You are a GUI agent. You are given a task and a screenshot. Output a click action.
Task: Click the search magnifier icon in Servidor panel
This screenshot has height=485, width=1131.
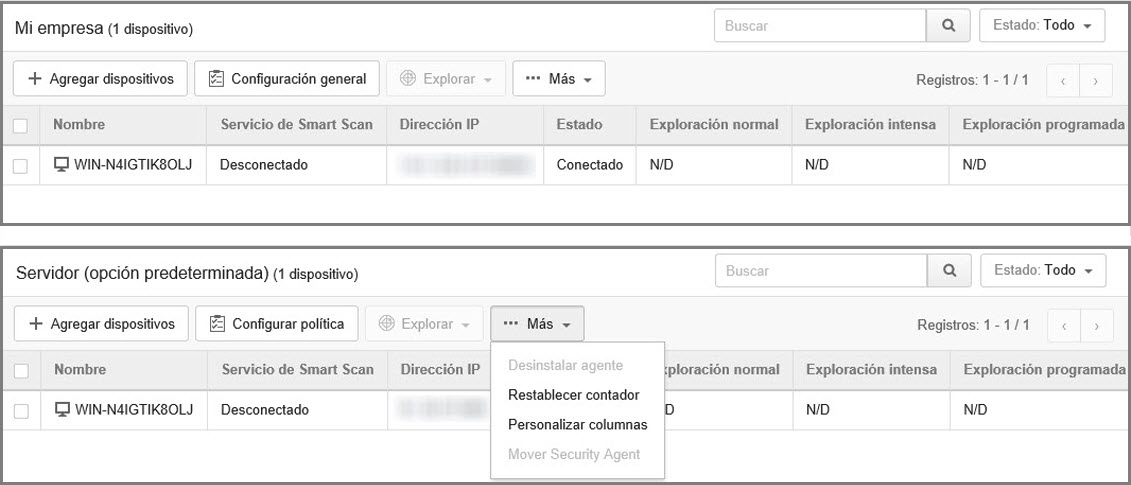pyautogui.click(x=950, y=270)
